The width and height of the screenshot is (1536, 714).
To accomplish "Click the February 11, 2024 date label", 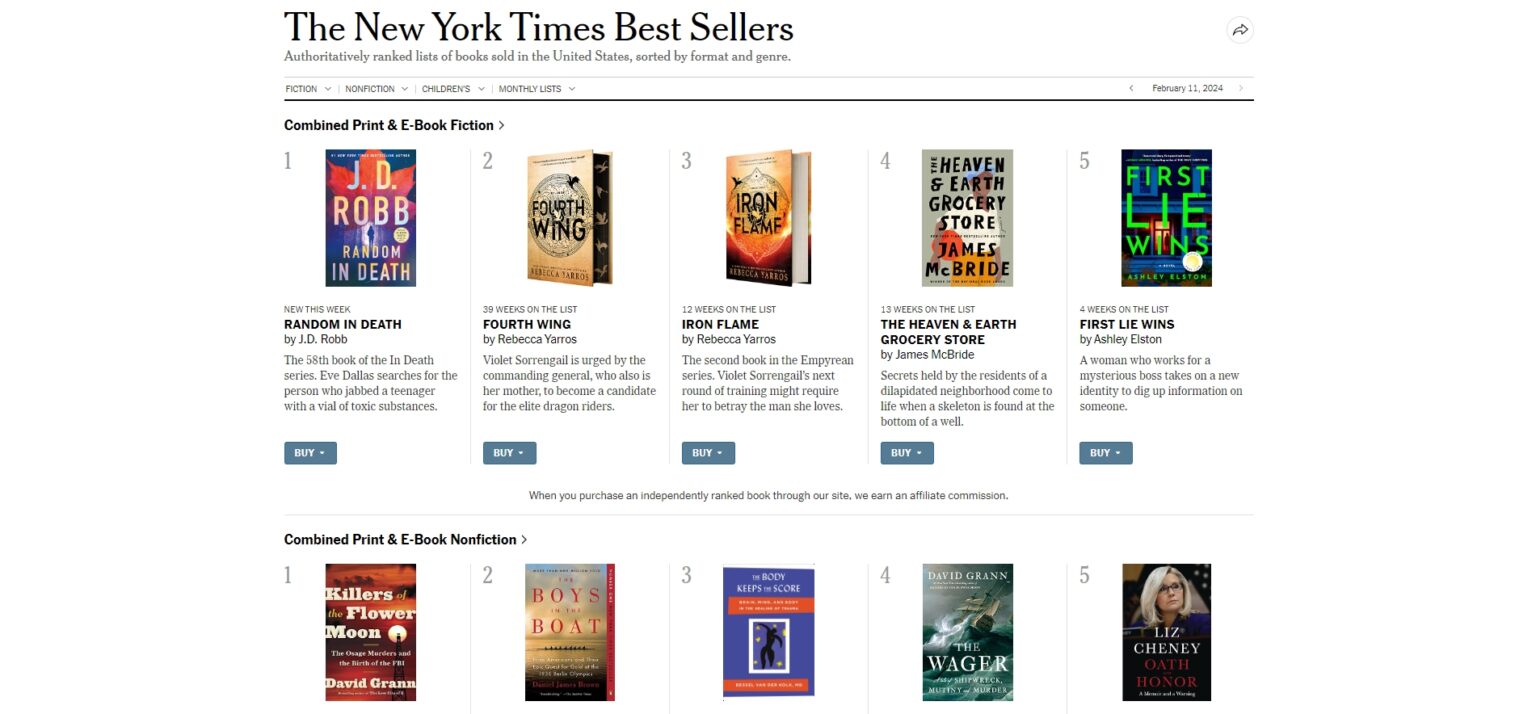I will 1187,89.
